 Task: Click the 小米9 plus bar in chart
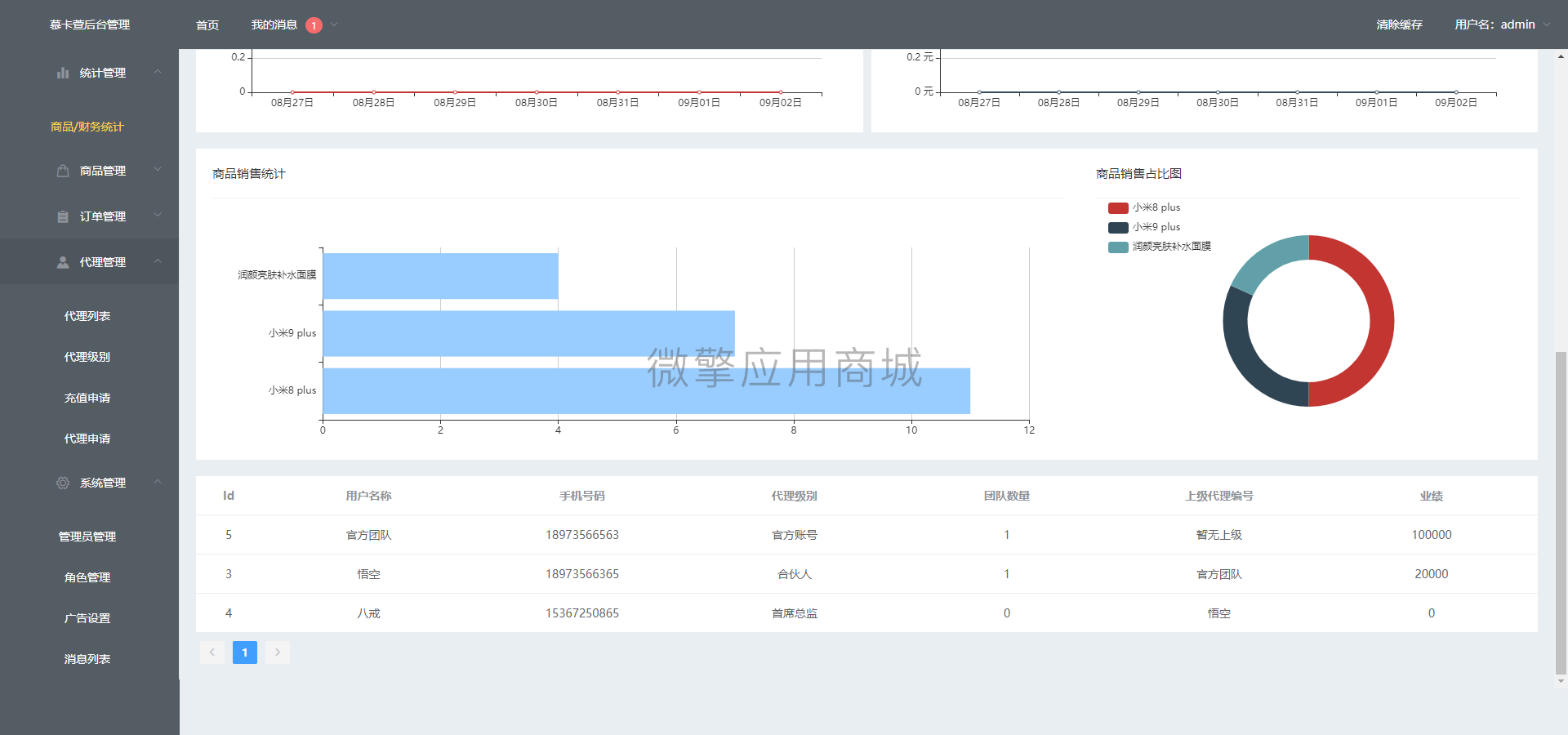(529, 333)
